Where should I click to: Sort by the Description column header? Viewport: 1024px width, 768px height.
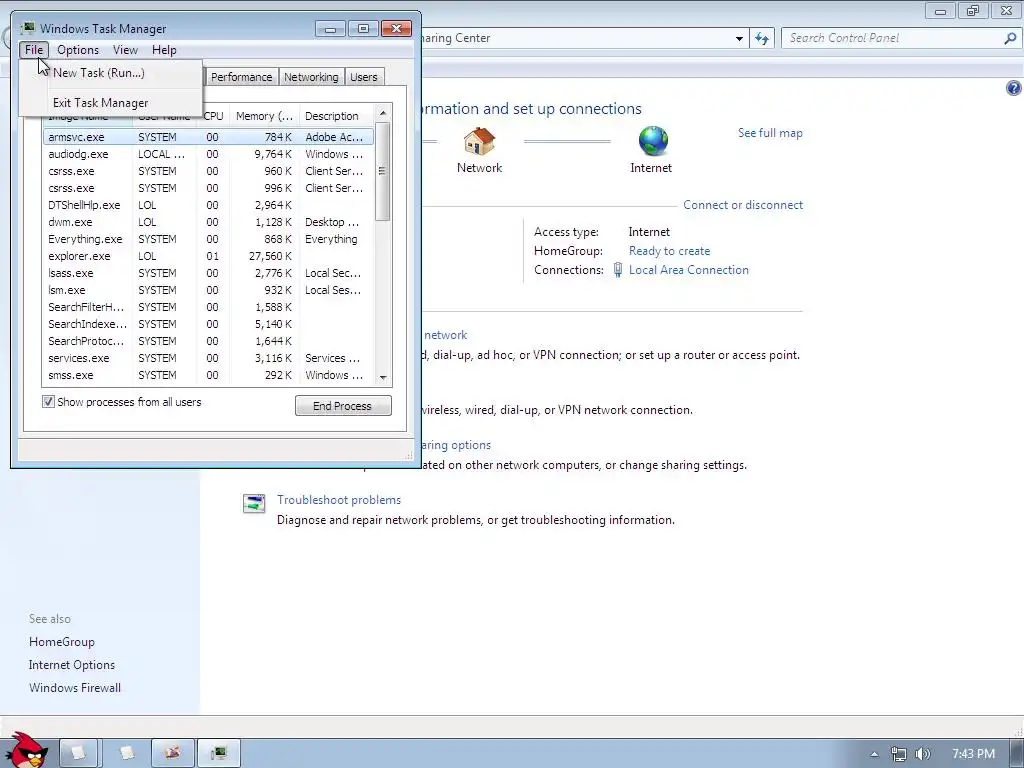(x=336, y=116)
